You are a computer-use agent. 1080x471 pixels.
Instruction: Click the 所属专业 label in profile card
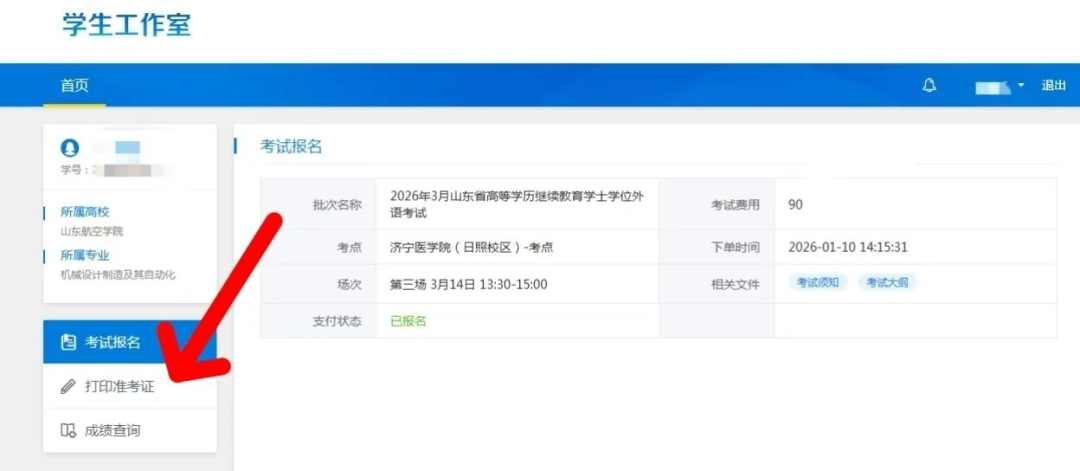click(84, 255)
